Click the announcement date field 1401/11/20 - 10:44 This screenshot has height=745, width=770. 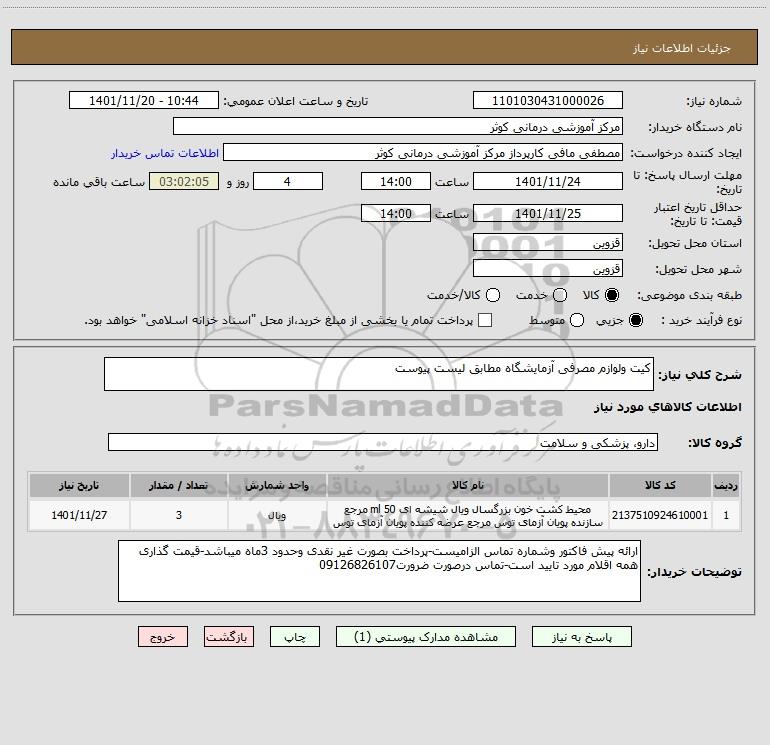[144, 101]
